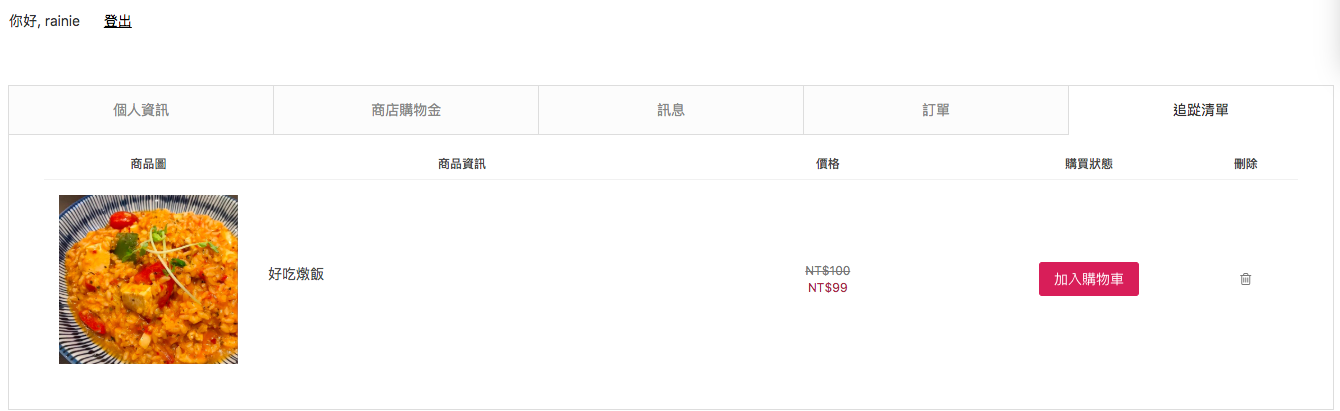The image size is (1340, 411).
Task: Click the NT$99 sale price
Action: 828,288
